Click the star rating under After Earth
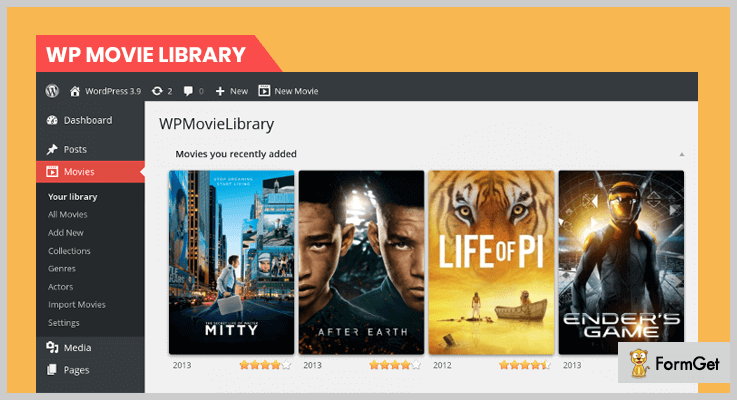737x400 pixels. (395, 365)
